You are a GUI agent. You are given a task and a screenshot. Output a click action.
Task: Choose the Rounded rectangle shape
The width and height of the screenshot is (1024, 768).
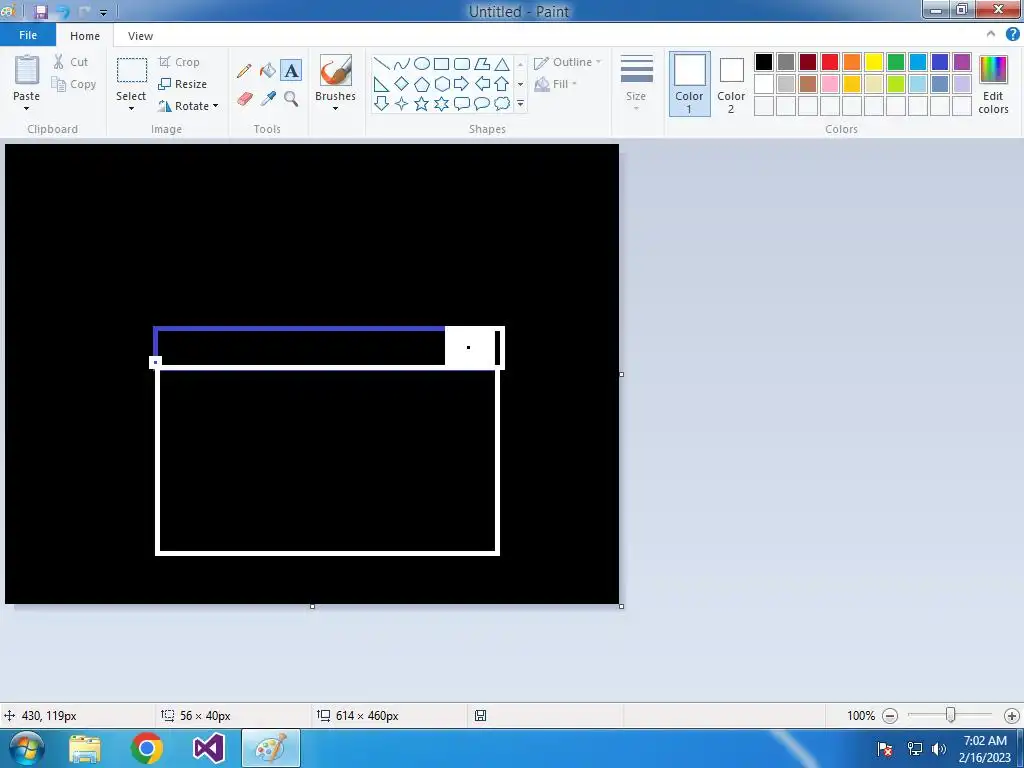click(462, 64)
